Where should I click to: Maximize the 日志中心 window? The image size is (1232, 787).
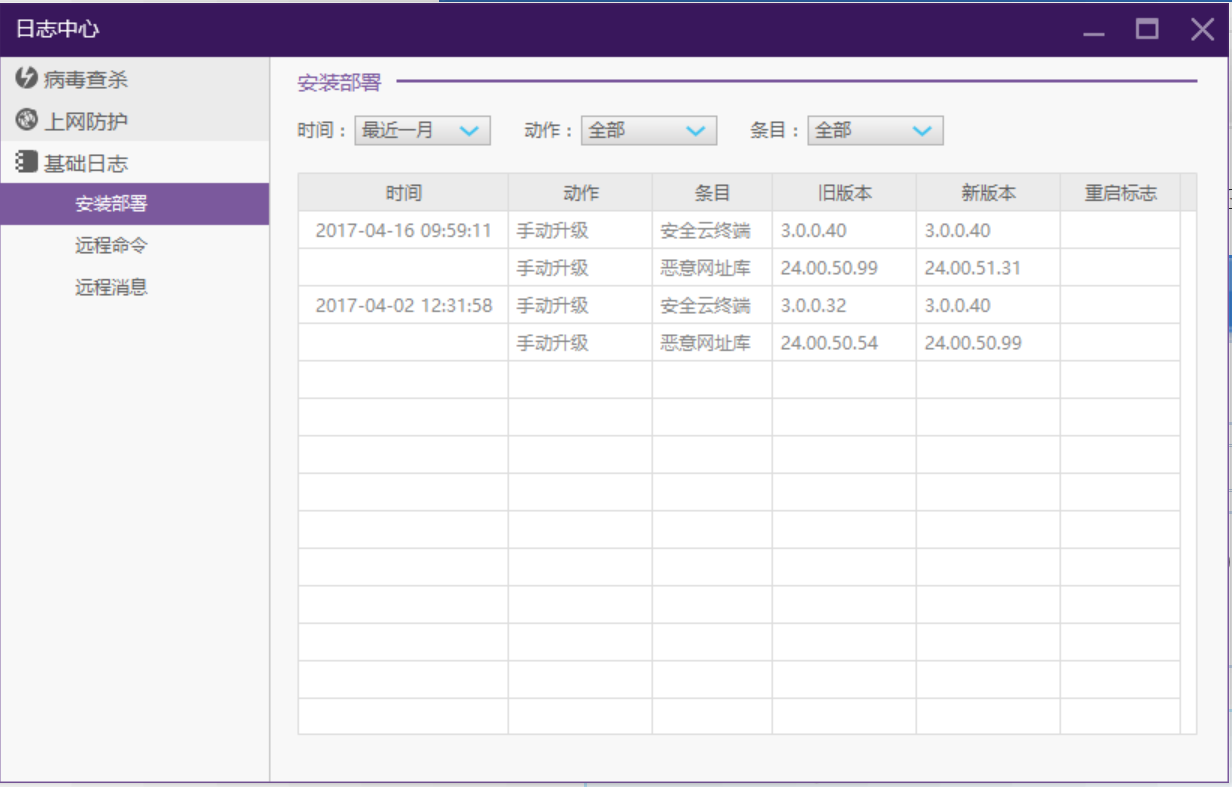1147,30
